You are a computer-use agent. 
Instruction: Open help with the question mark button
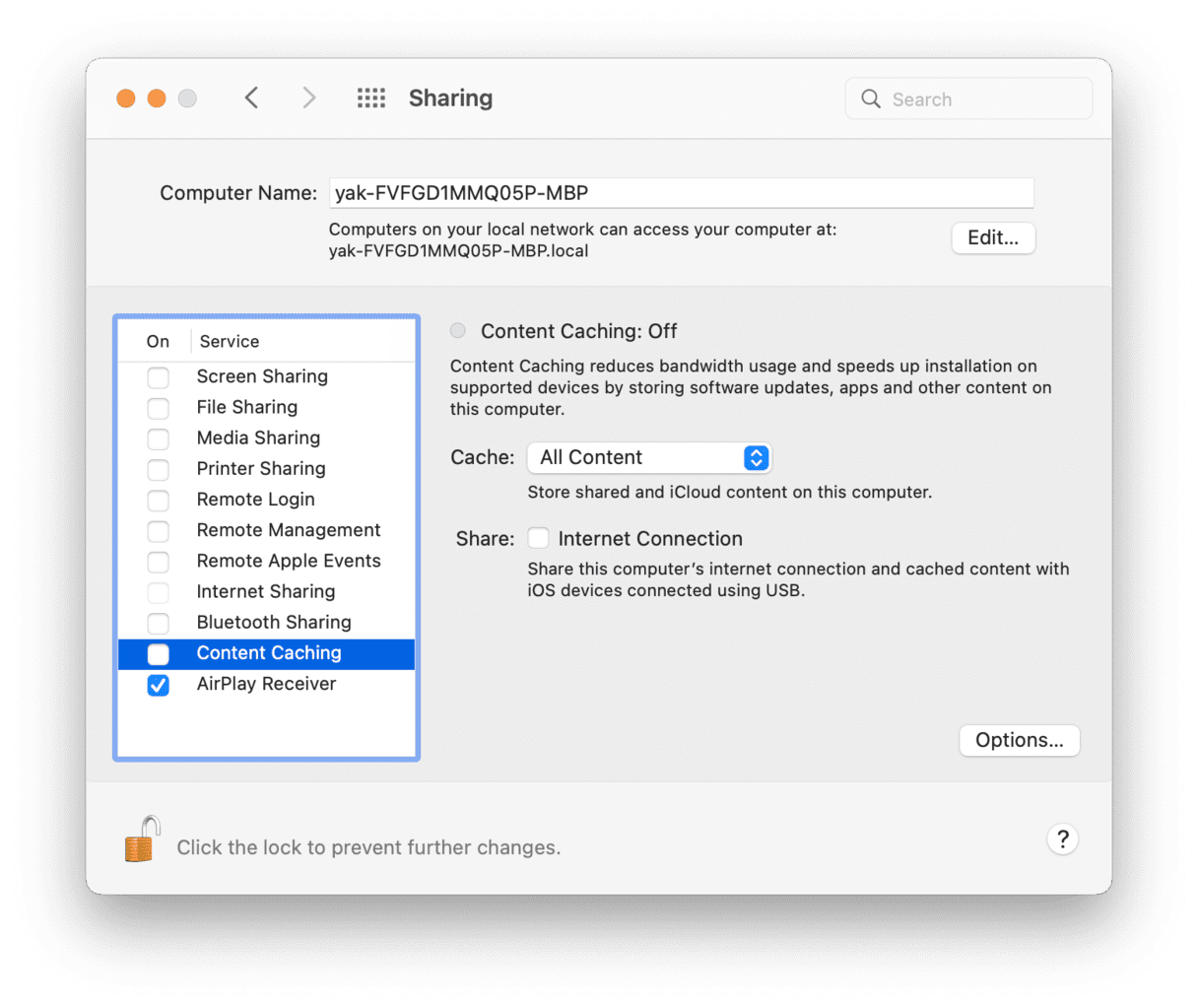1062,840
